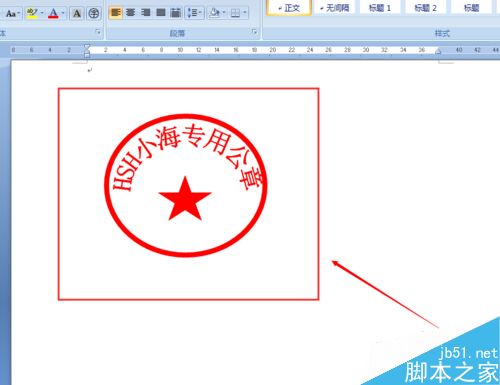Image resolution: width=500 pixels, height=385 pixels.
Task: Open the Change Case (Aa) menu
Action: 13,13
